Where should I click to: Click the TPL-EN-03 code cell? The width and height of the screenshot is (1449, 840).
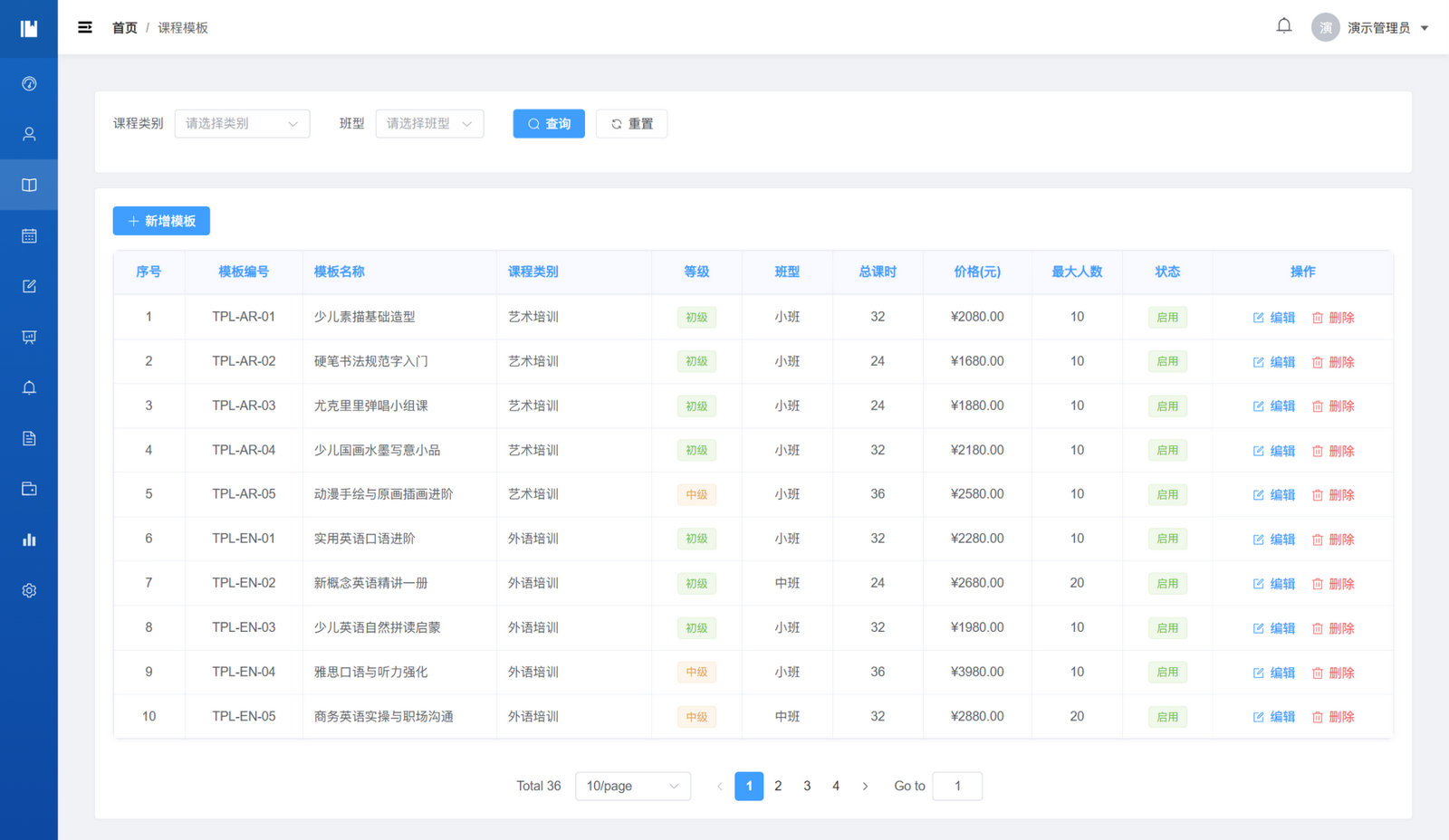[x=244, y=627]
